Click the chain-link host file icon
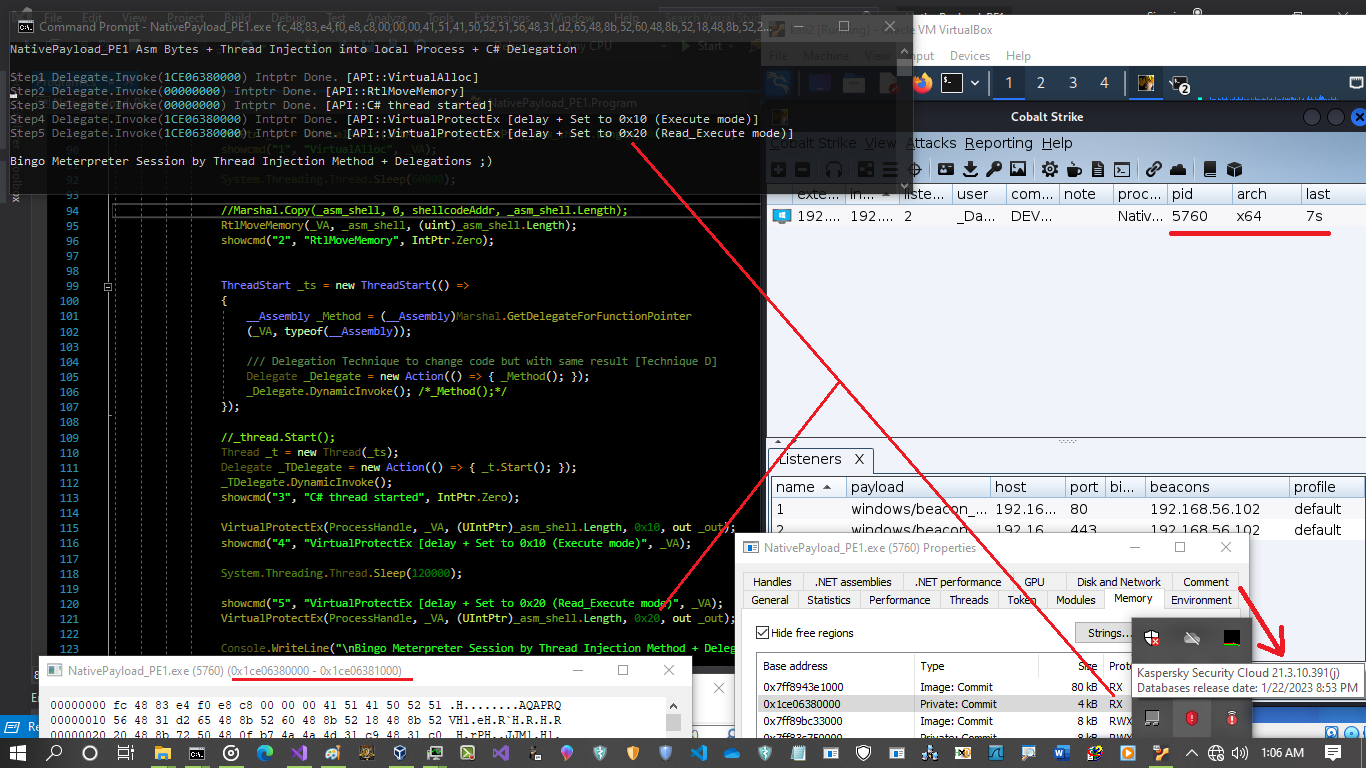The height and width of the screenshot is (768, 1366). coord(1153,169)
